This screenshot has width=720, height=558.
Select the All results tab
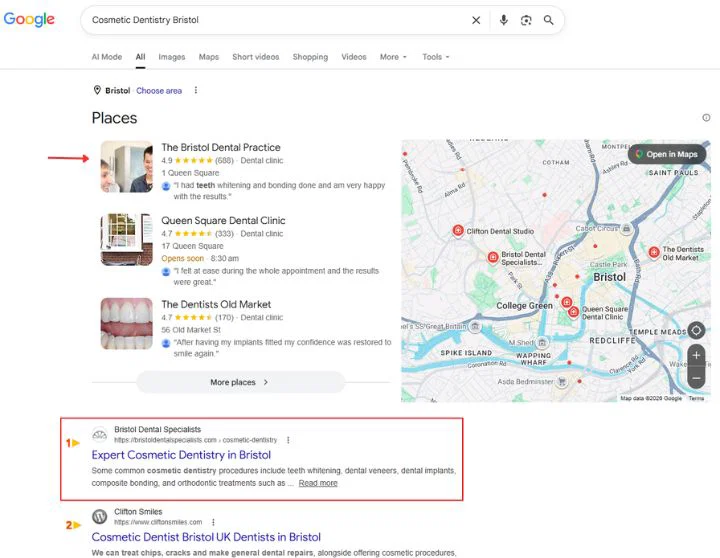(x=141, y=57)
